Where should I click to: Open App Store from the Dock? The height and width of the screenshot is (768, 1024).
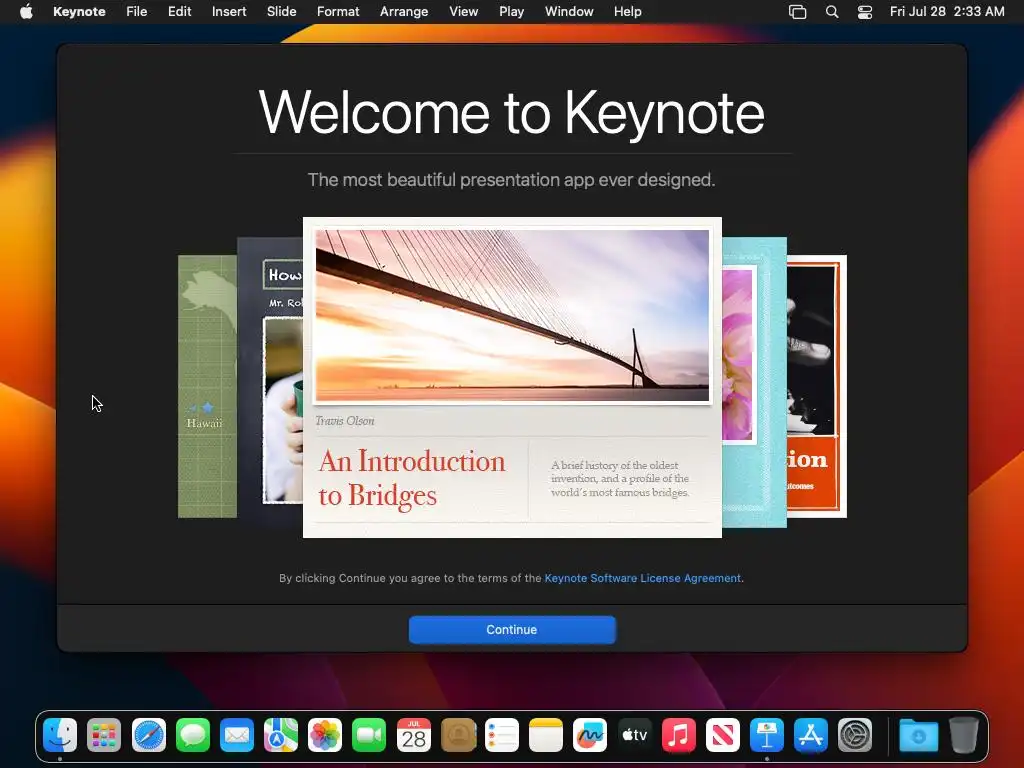click(811, 735)
